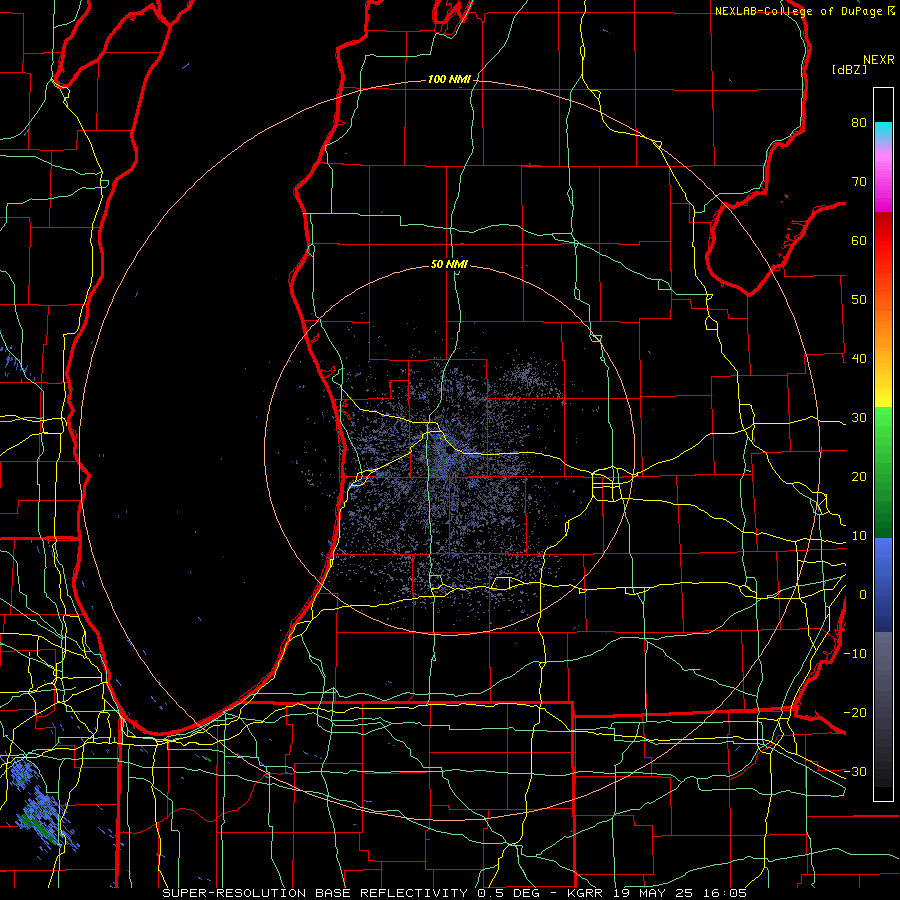Click the 19 MAY 25 16:05 timestamp
Image resolution: width=900 pixels, height=900 pixels.
point(680,893)
